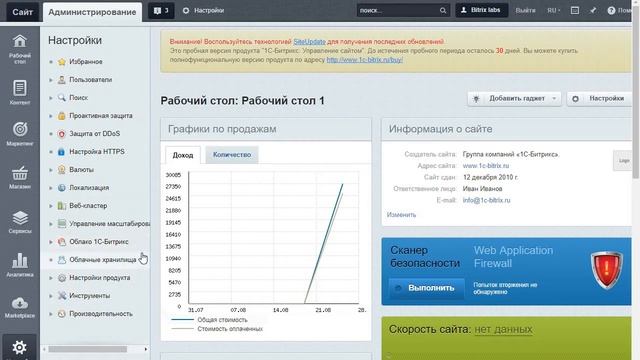The image size is (640, 360).
Task: Click the Проактивная защита lock icon
Action: coord(62,116)
